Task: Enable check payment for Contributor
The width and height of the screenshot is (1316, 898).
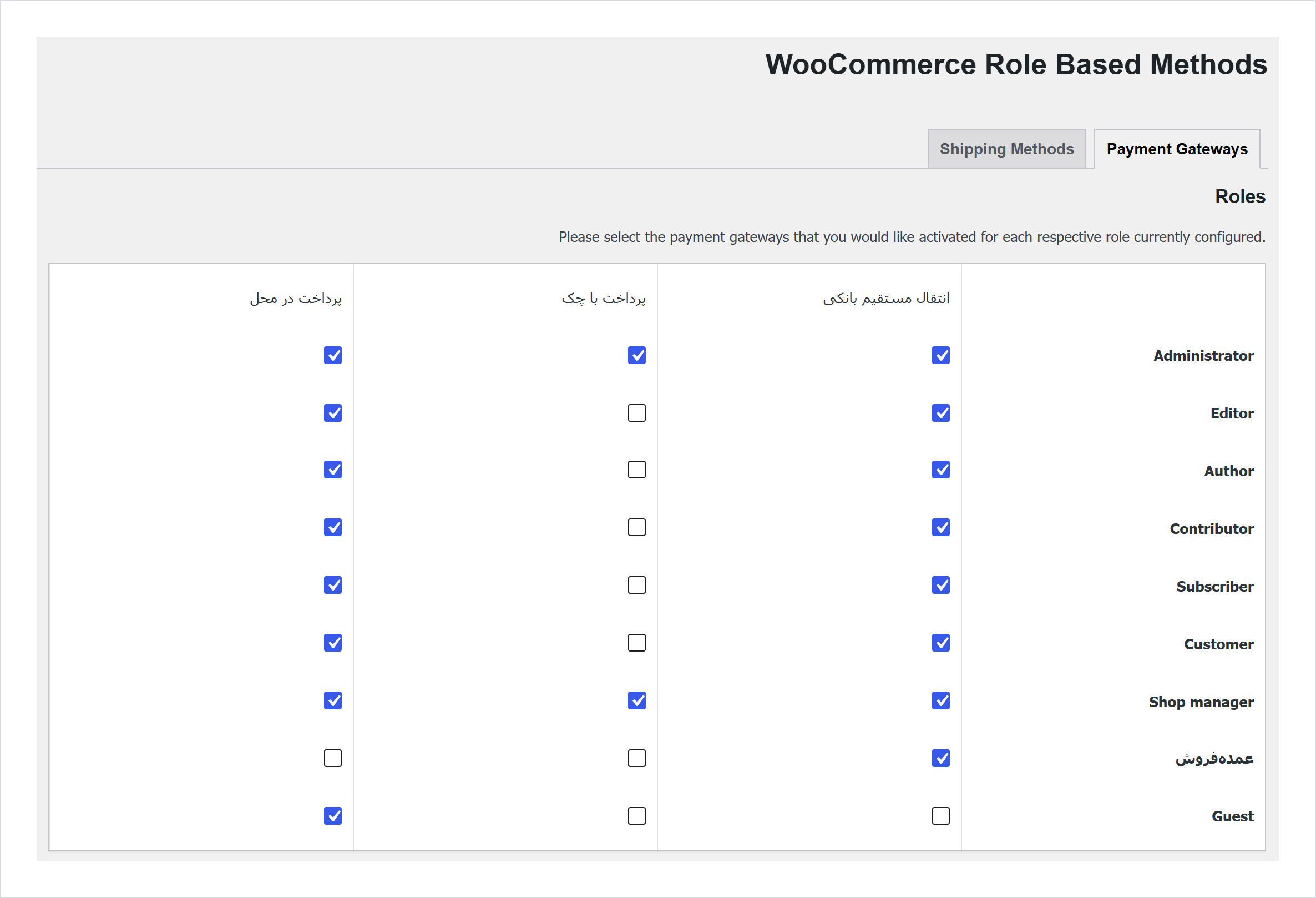Action: [x=636, y=527]
